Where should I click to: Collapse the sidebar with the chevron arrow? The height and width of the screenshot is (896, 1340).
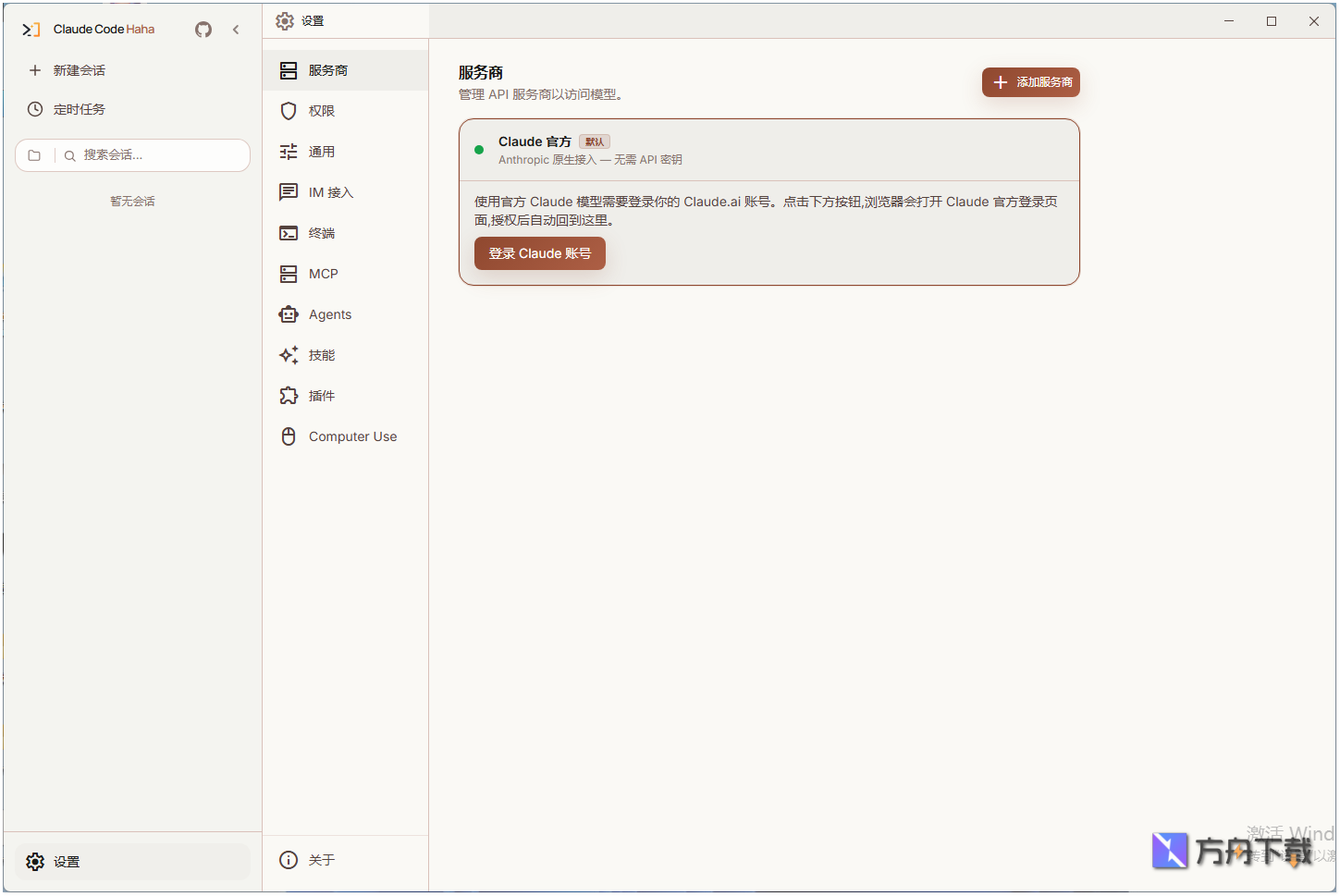(236, 30)
